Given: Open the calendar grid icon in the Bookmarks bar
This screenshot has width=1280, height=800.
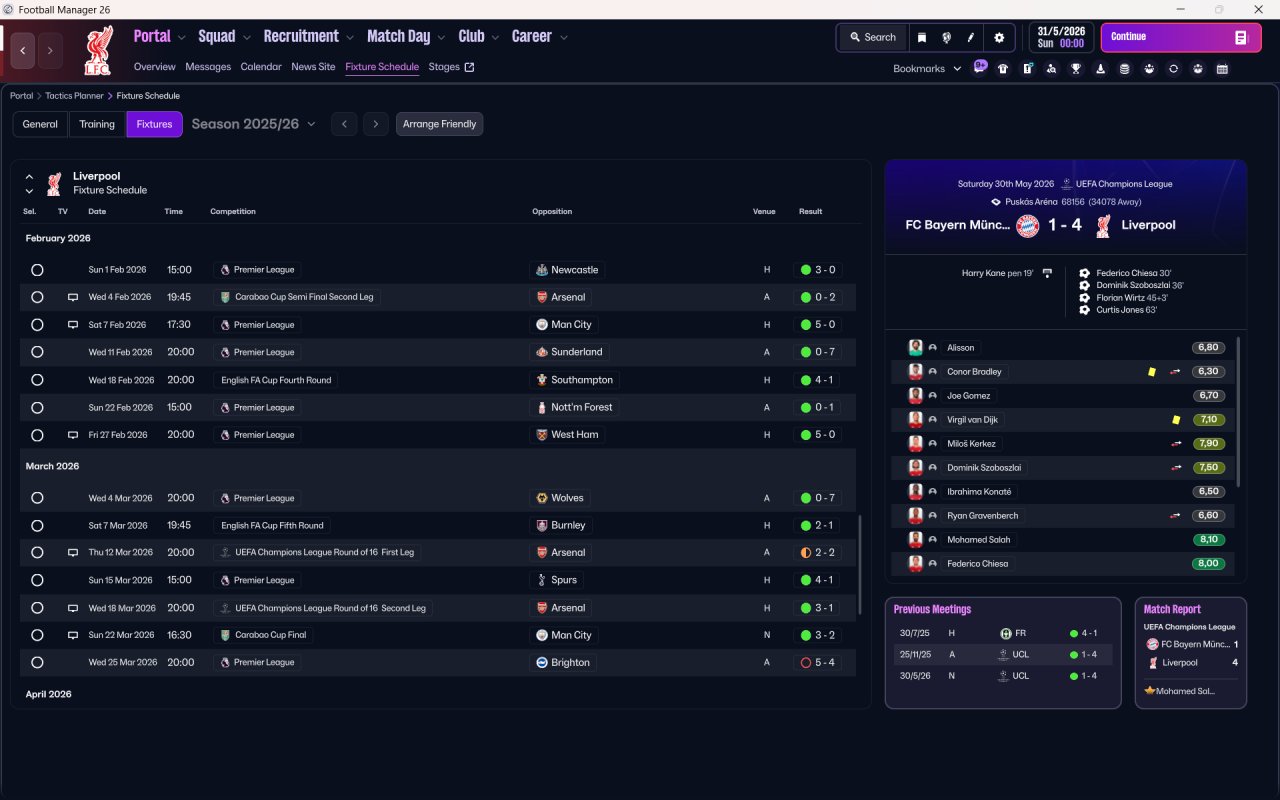Looking at the screenshot, I should (x=1222, y=69).
